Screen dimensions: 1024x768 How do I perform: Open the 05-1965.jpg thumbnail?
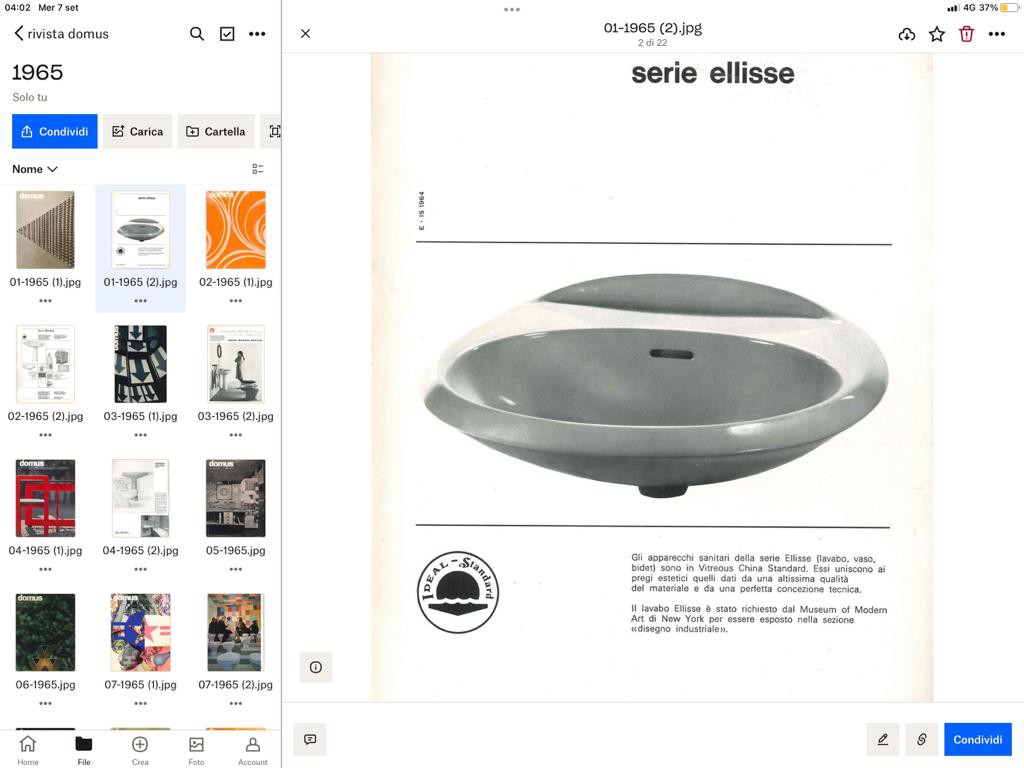pyautogui.click(x=236, y=498)
